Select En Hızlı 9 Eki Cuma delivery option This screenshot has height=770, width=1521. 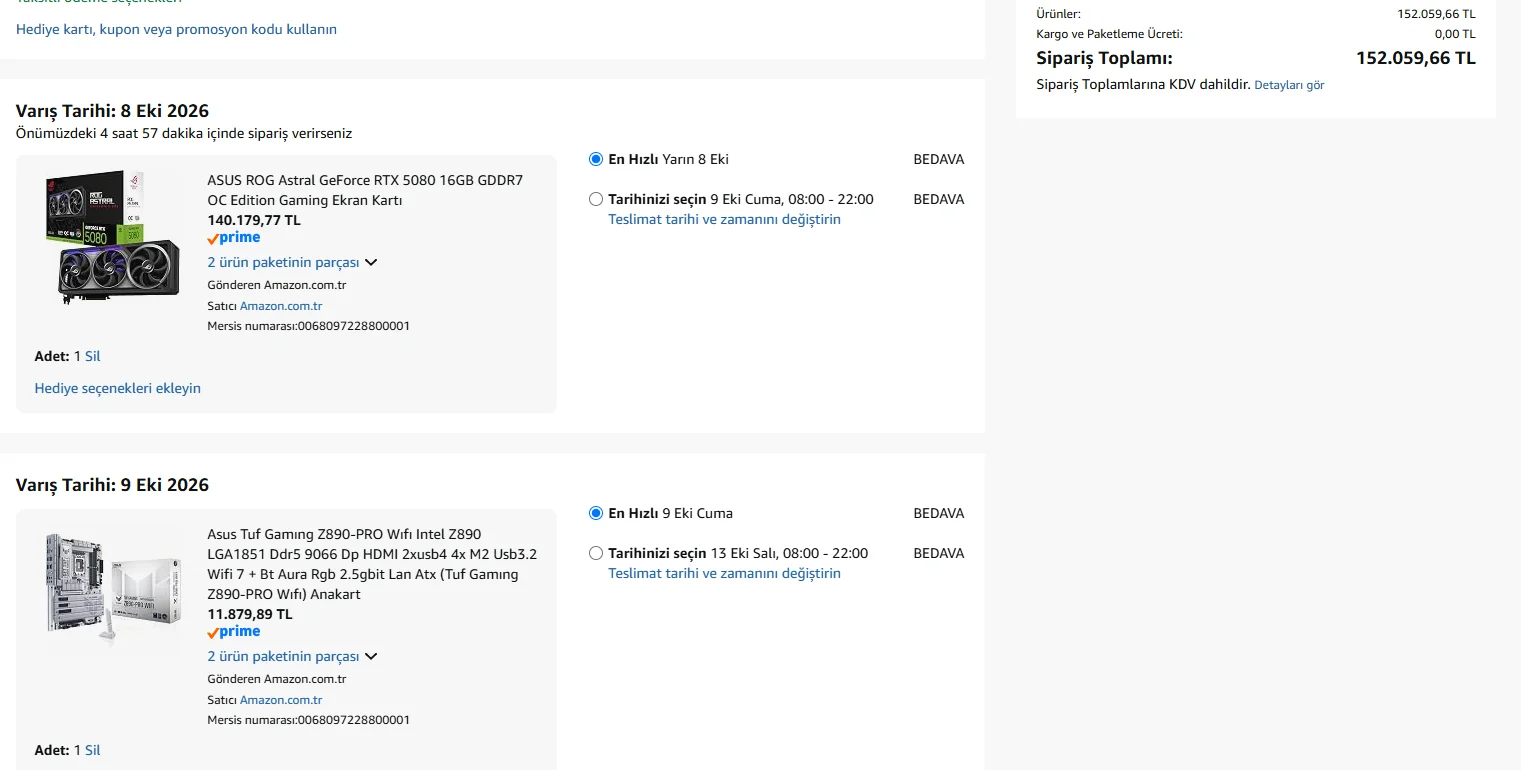[x=596, y=513]
